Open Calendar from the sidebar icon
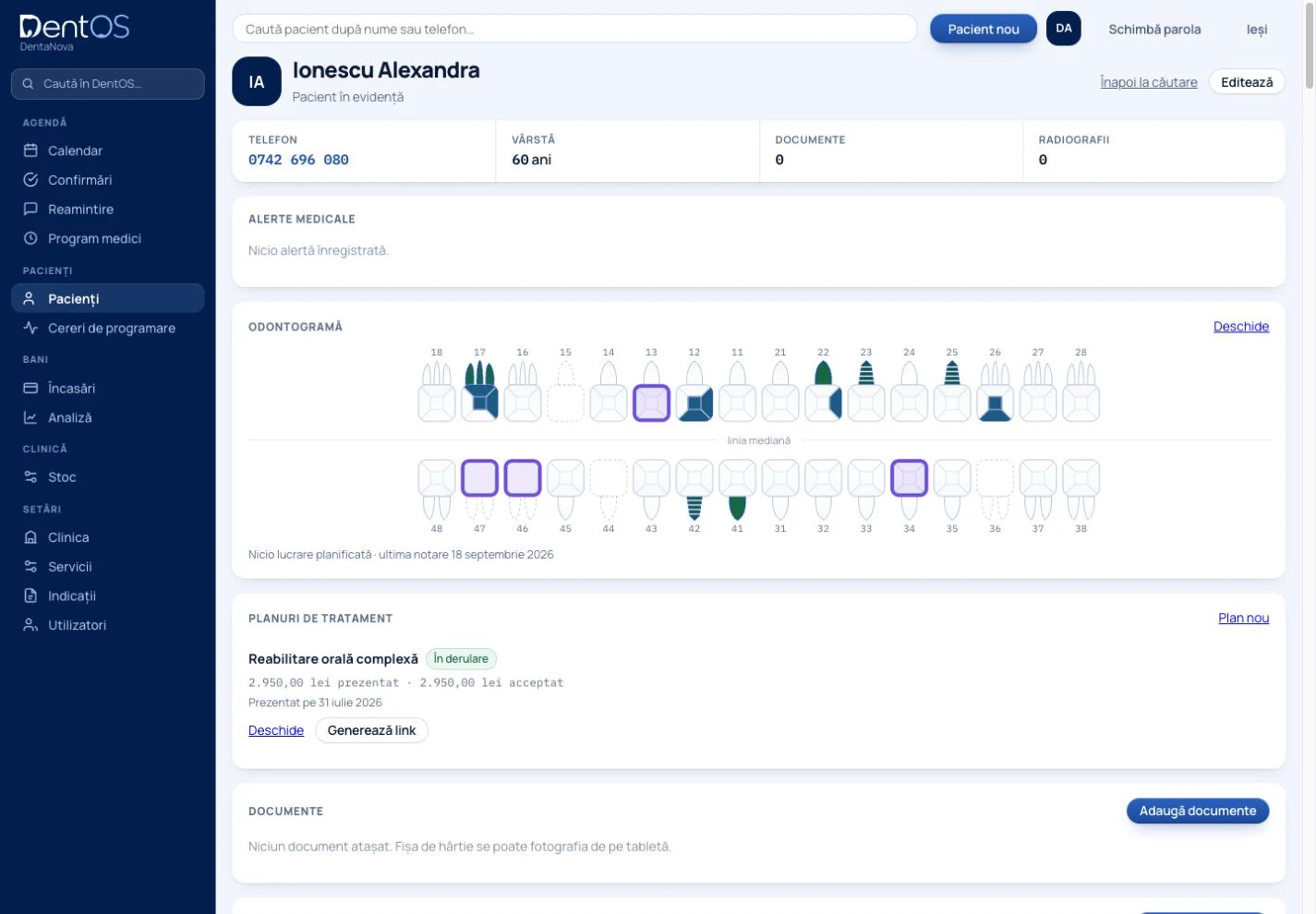Viewport: 1316px width, 914px height. pos(30,150)
